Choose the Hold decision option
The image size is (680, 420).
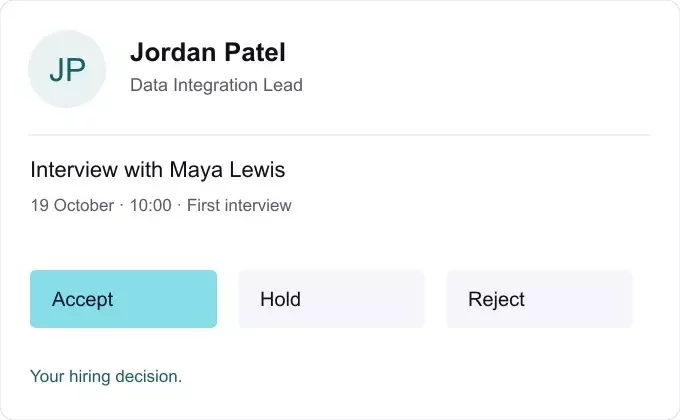pos(331,299)
